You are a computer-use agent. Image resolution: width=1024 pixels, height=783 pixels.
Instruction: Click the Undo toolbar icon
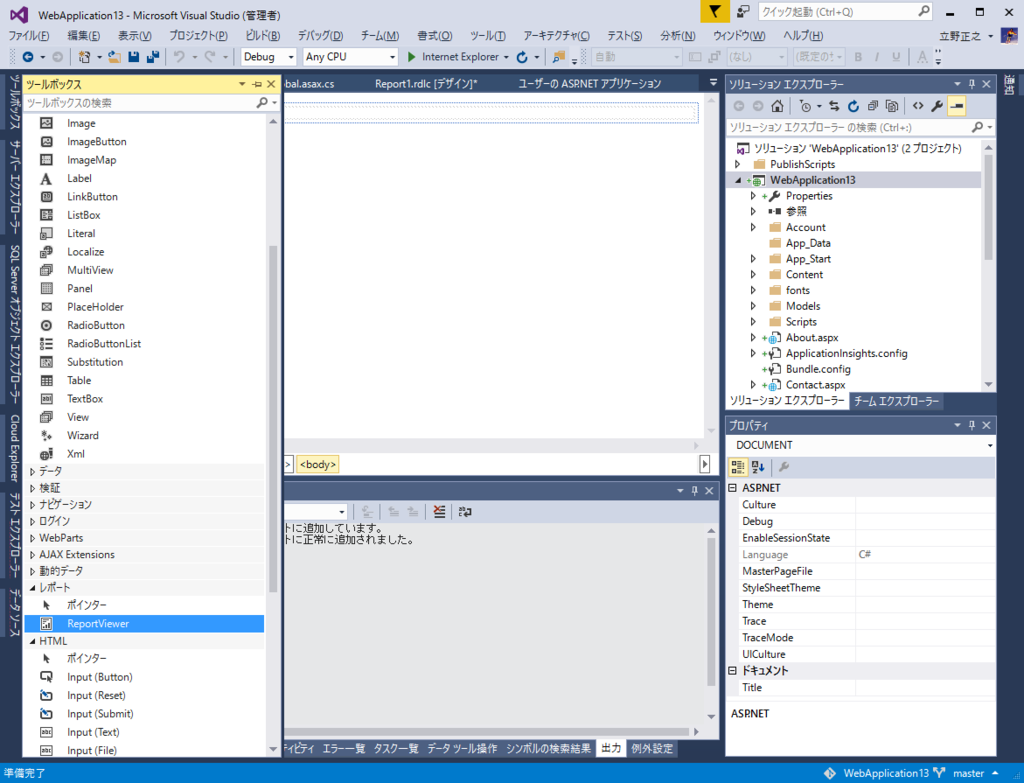click(x=179, y=57)
